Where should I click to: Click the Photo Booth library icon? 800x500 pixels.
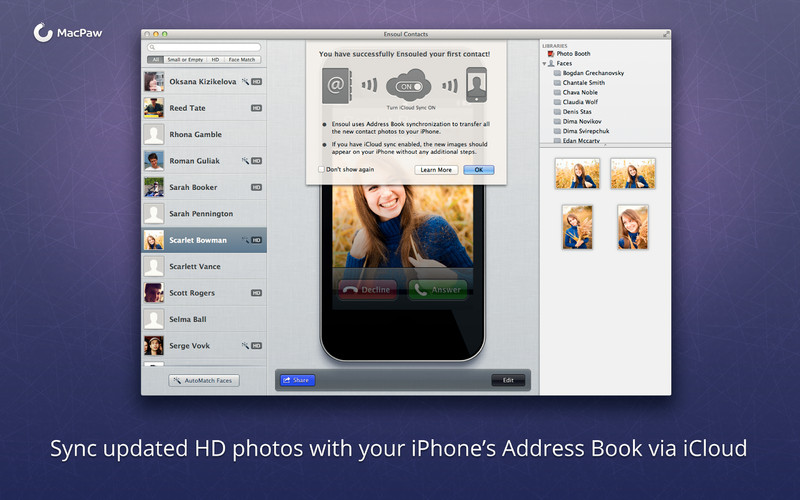(551, 54)
